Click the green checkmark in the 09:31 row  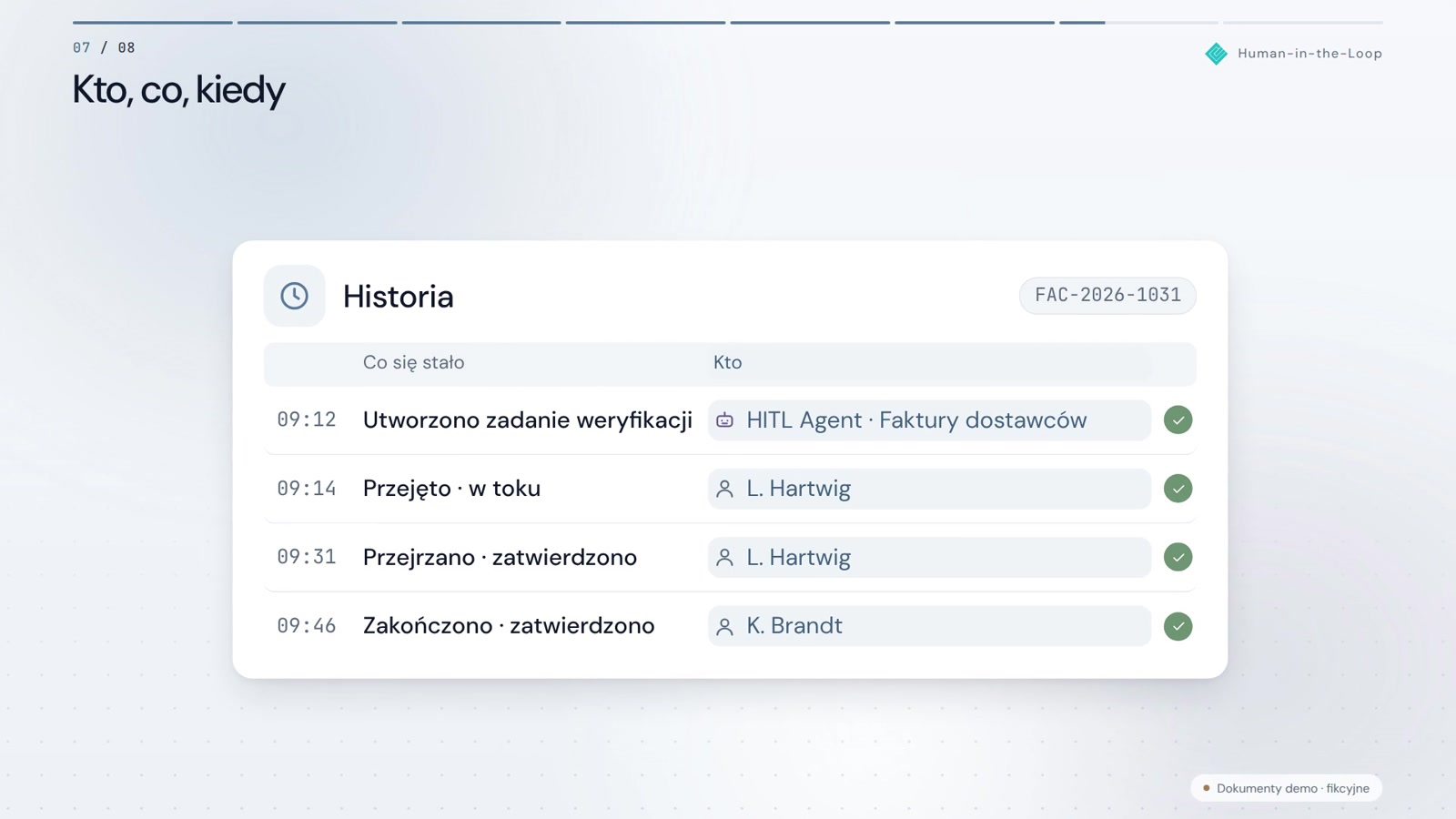click(1178, 557)
